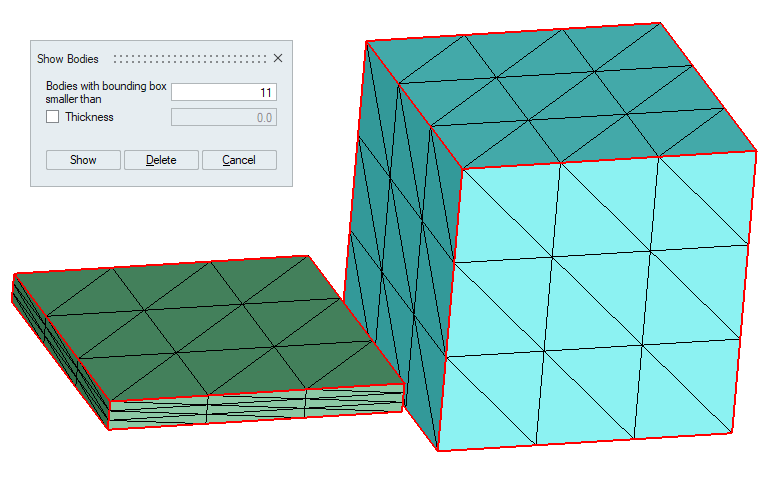Select the light green front side of plate
Image resolution: width=774 pixels, height=480 pixels.
[255, 407]
